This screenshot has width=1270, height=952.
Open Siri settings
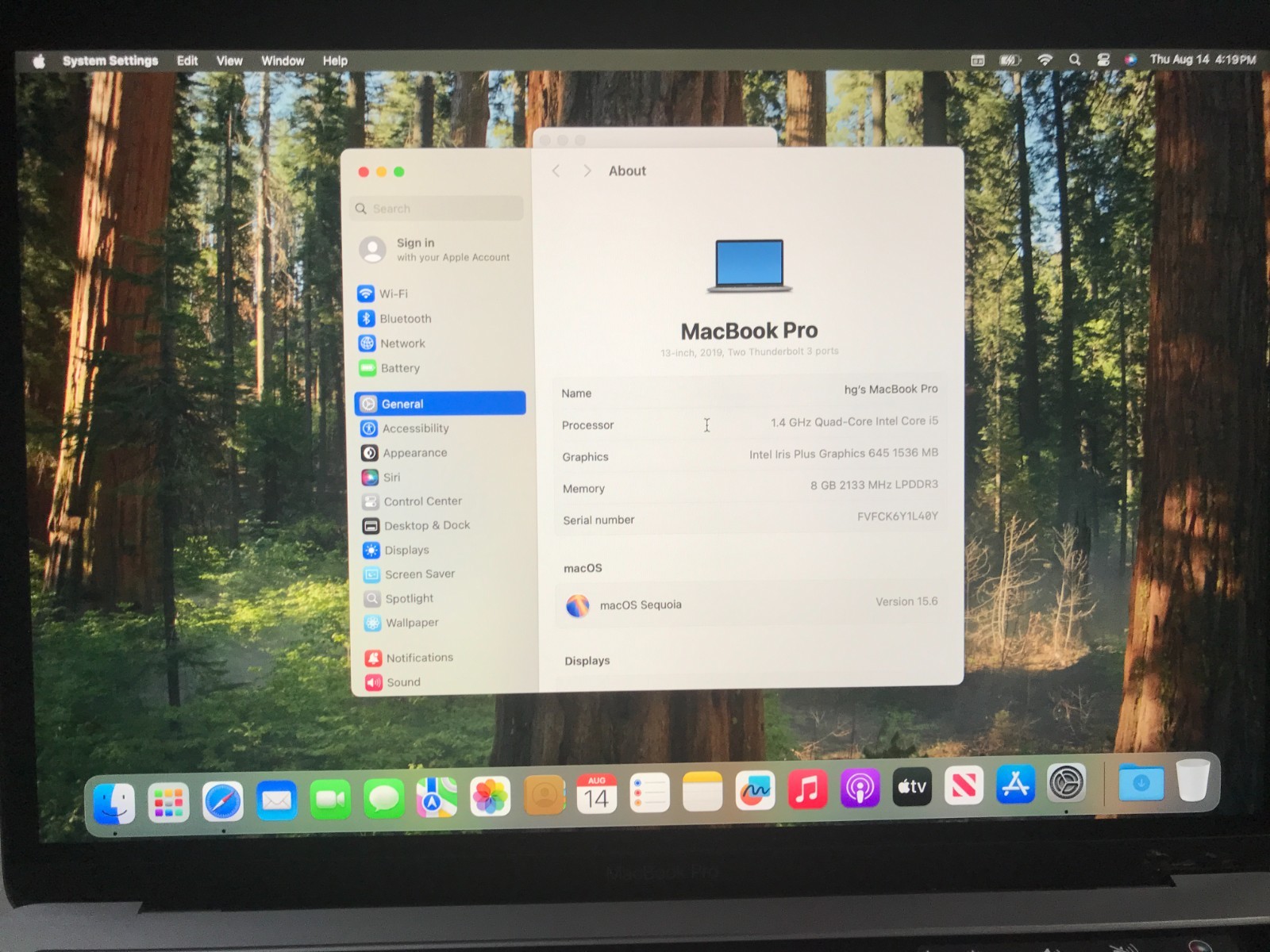click(x=391, y=477)
